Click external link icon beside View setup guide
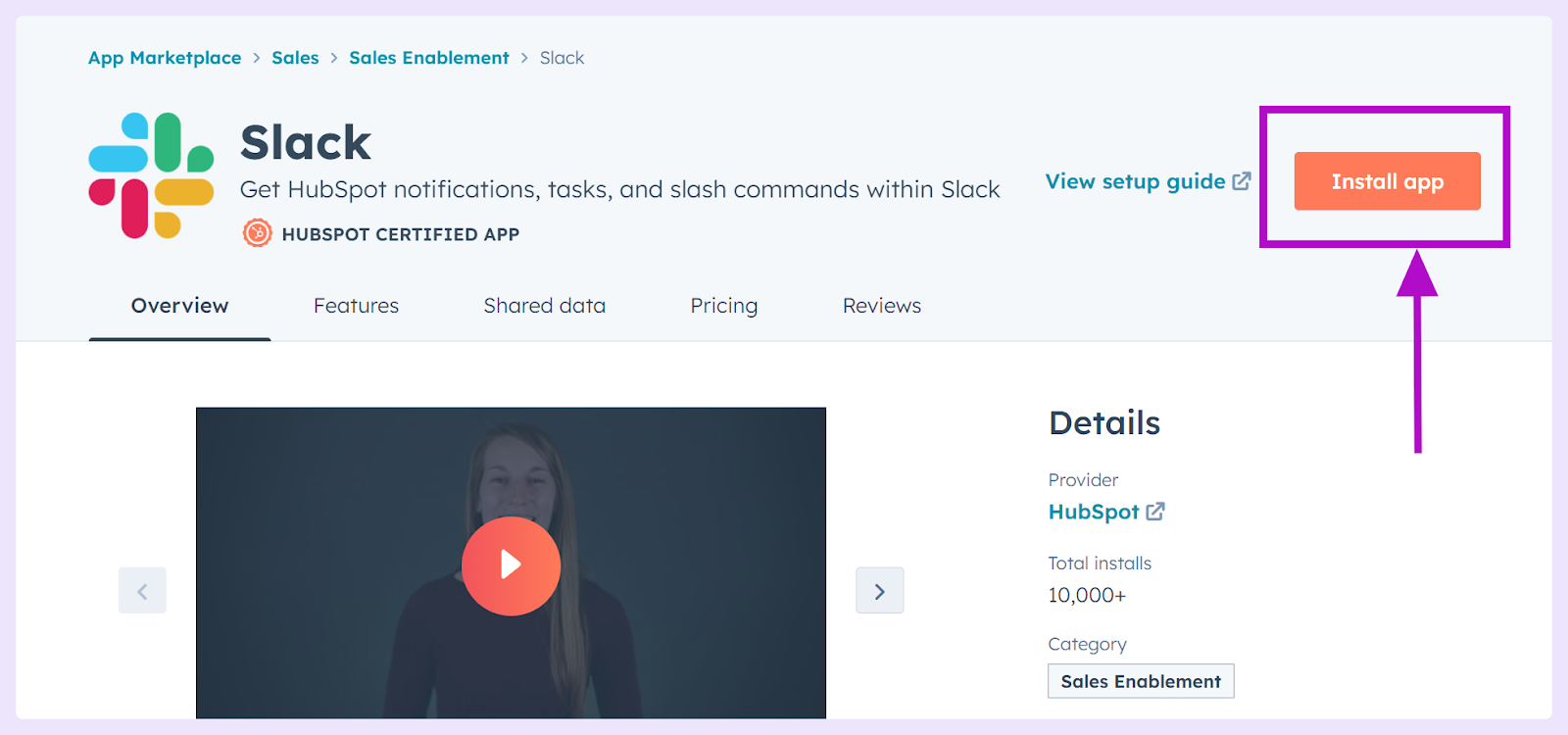This screenshot has width=1568, height=735. tap(1242, 181)
